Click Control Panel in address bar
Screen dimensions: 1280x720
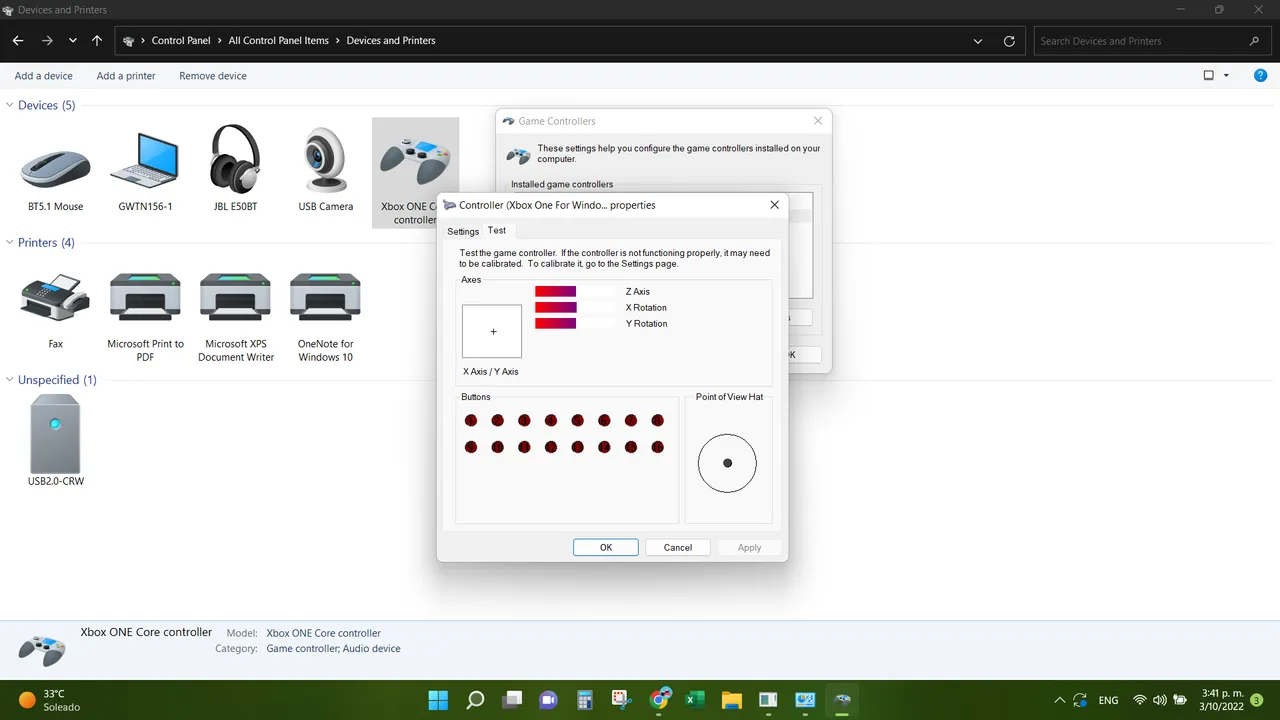pyautogui.click(x=181, y=41)
